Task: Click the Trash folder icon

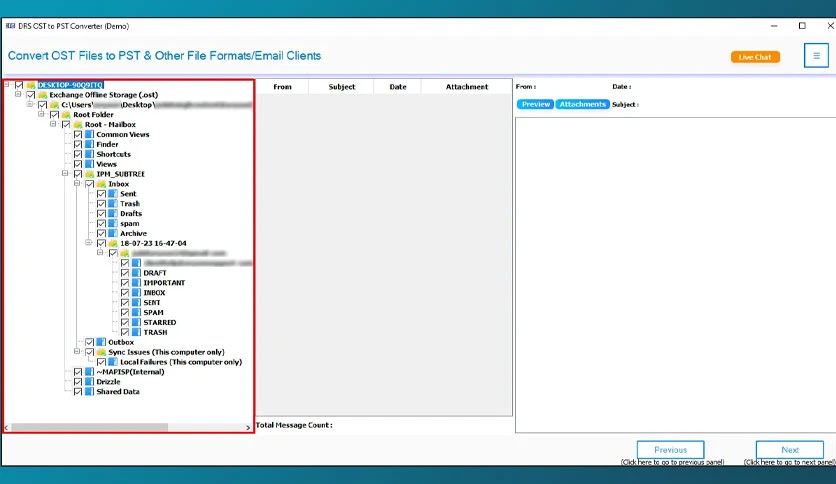Action: [113, 204]
